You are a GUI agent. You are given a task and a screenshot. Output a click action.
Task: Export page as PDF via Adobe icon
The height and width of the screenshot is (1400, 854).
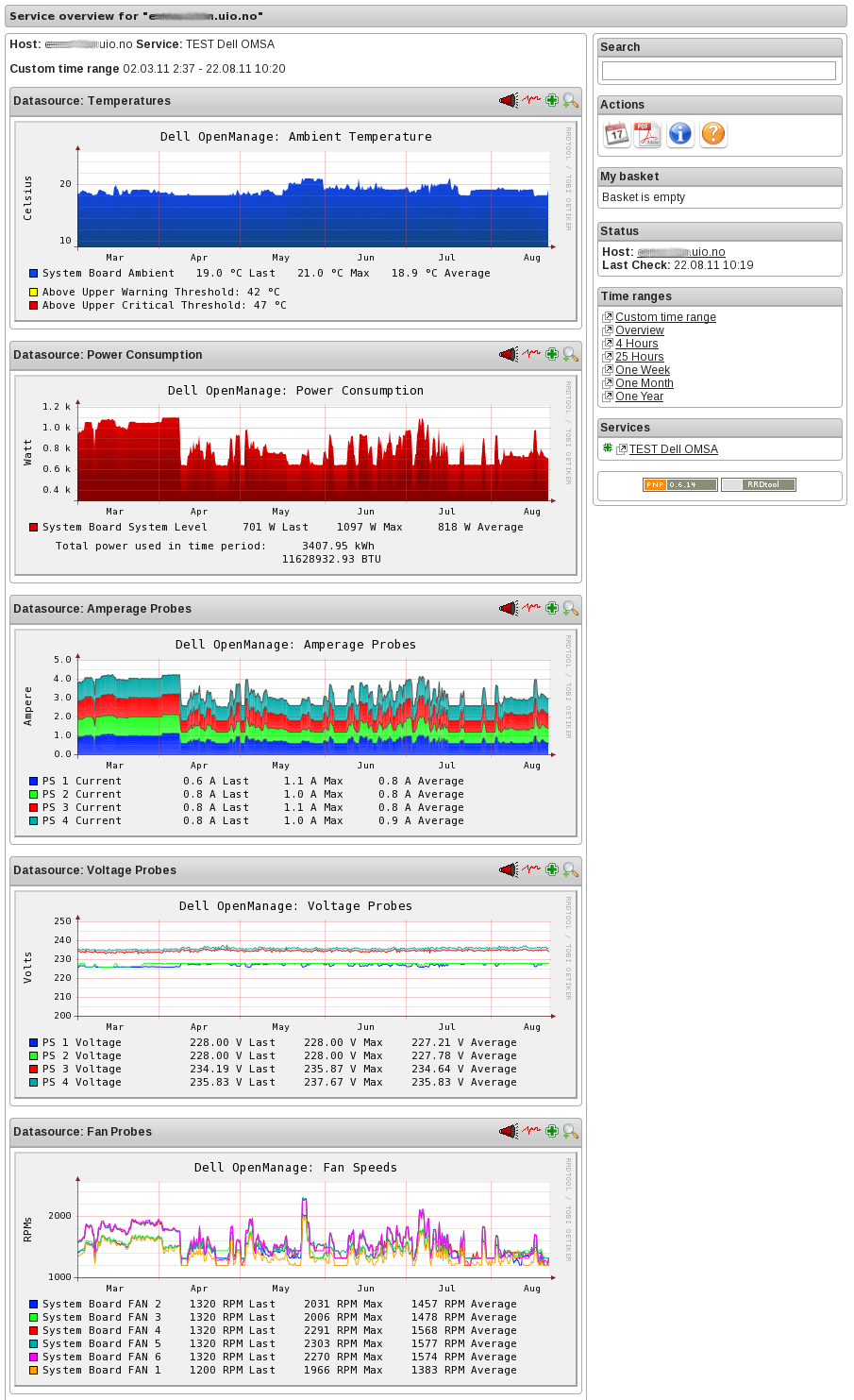647,134
